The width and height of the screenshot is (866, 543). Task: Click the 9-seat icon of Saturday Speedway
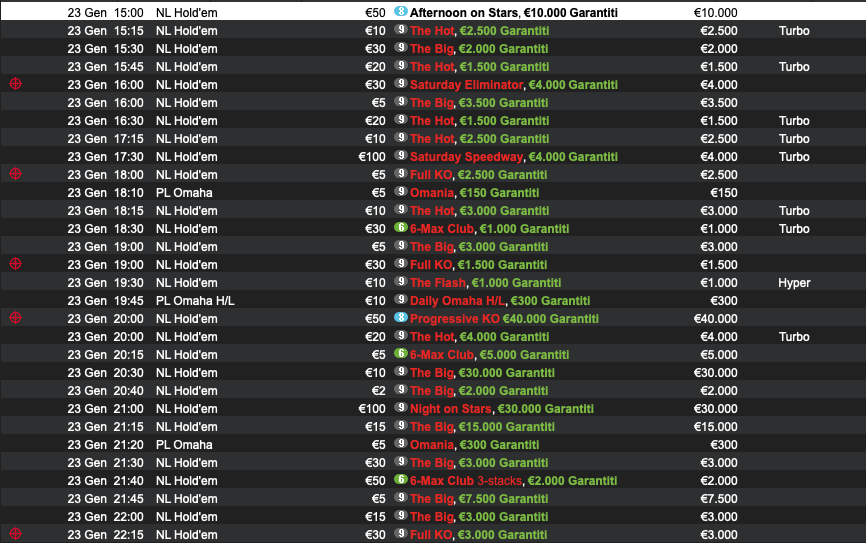(400, 155)
